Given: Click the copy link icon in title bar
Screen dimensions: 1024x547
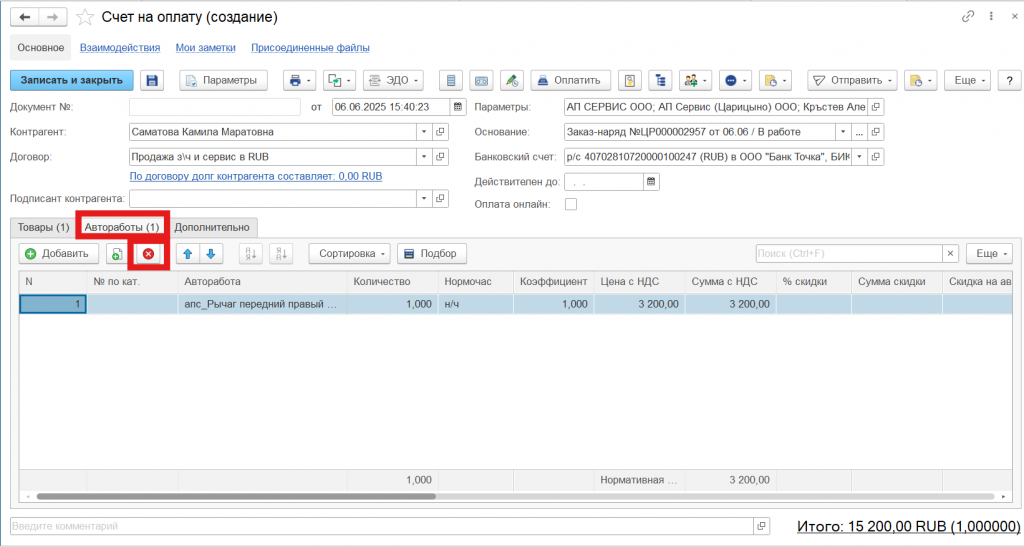Looking at the screenshot, I should tap(967, 17).
